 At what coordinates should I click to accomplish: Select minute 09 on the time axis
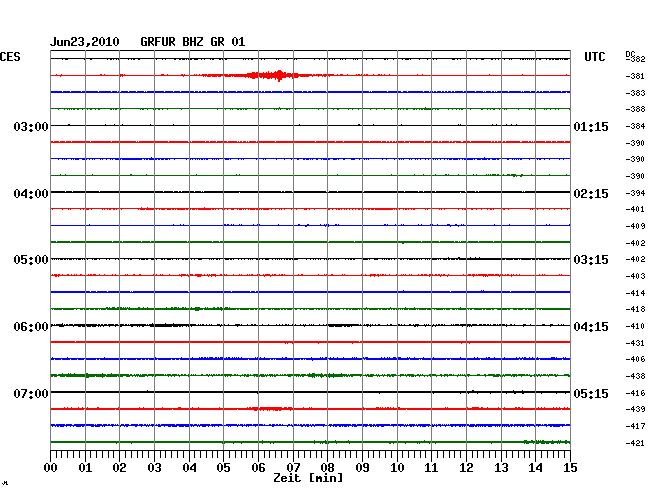(x=362, y=468)
